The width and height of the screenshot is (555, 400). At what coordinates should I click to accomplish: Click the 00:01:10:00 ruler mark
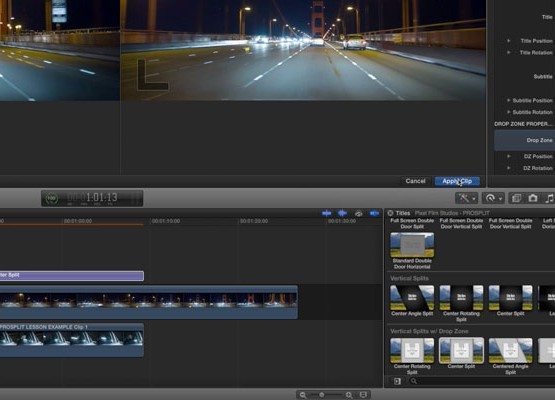(x=166, y=221)
